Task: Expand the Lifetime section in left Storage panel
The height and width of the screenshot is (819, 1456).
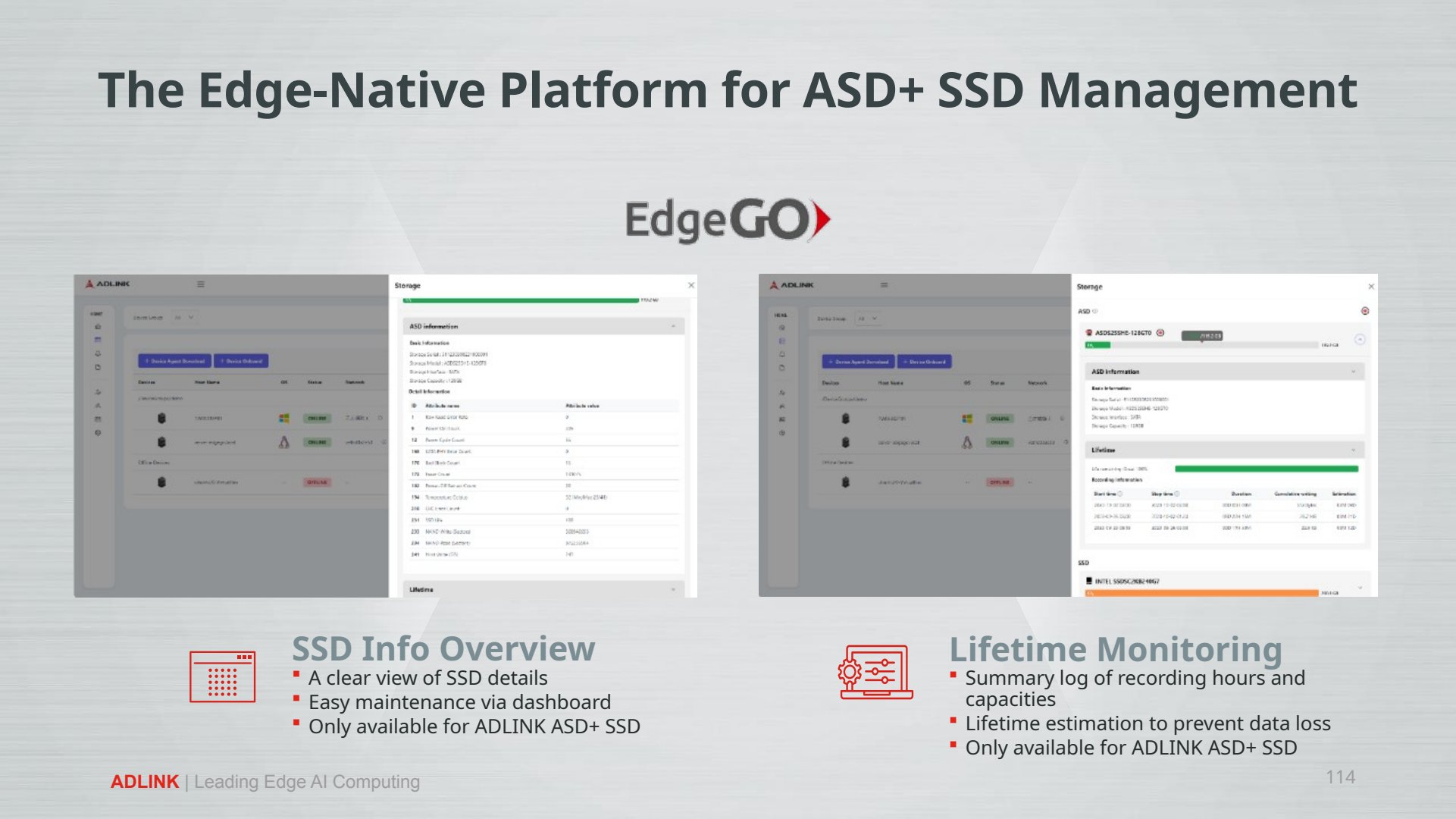Action: [x=673, y=589]
